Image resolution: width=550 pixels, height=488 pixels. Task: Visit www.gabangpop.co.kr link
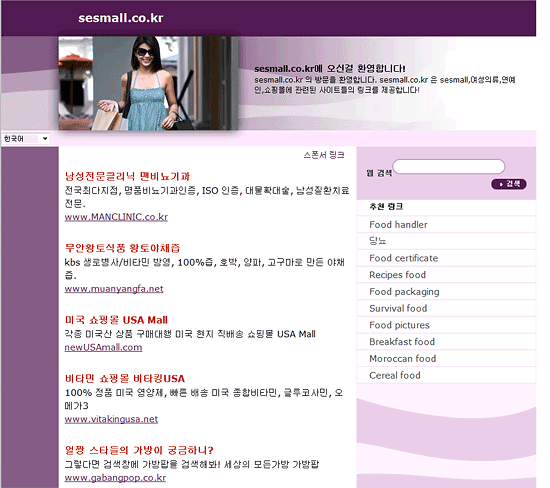click(115, 478)
